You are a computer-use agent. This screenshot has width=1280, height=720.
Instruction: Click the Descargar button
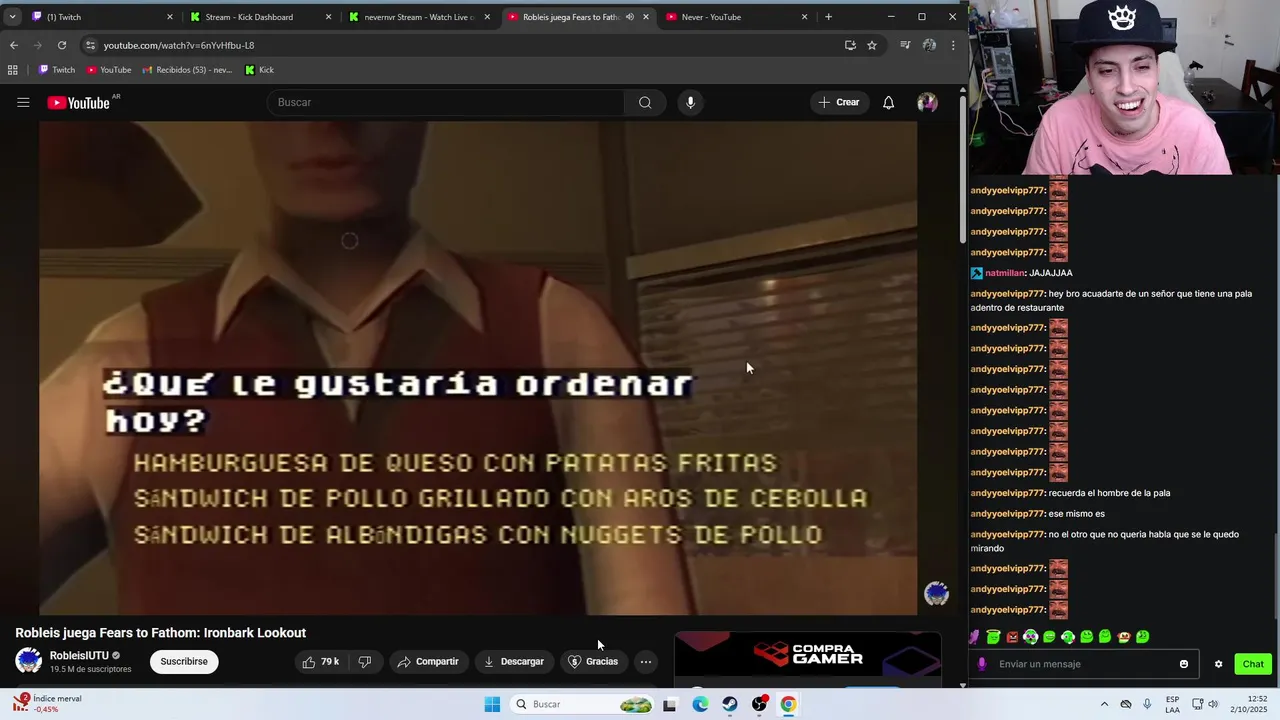[x=514, y=661]
